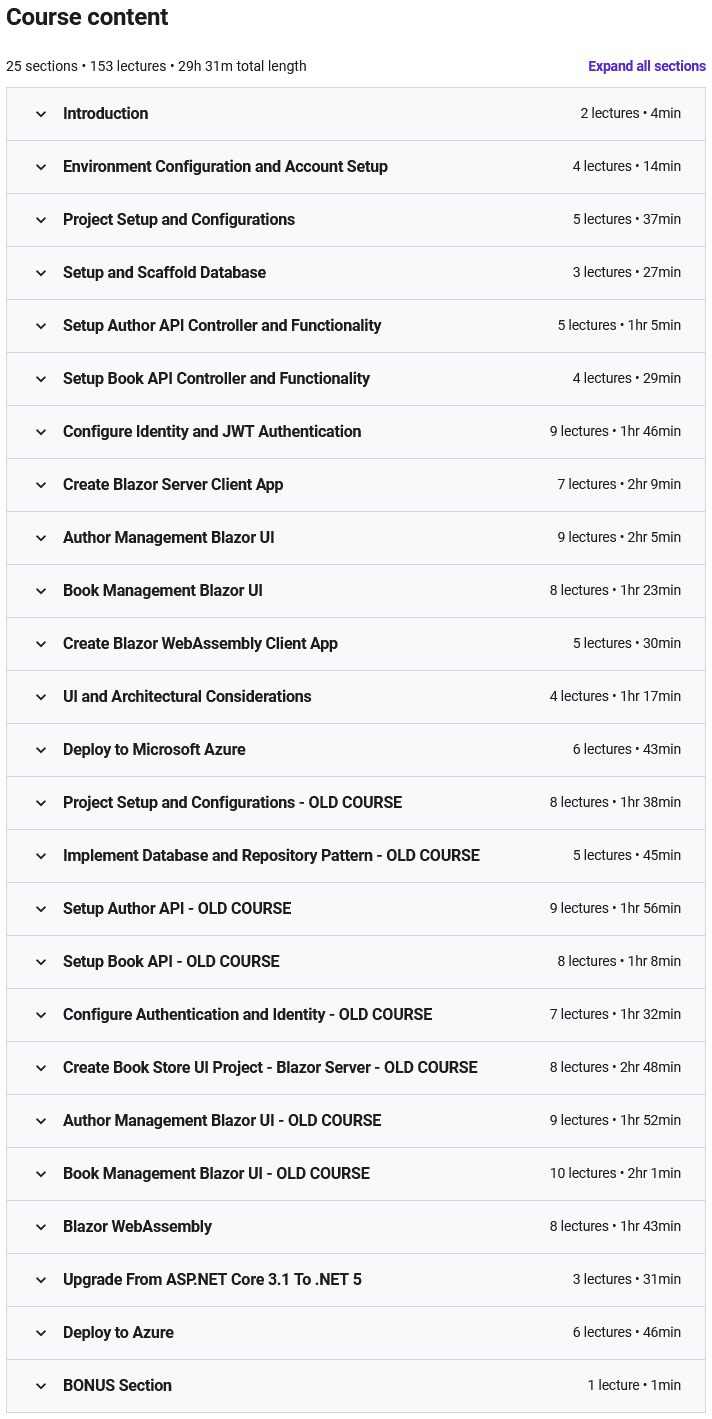Click Implement Database and Repository Pattern - OLD COURSE

(271, 856)
